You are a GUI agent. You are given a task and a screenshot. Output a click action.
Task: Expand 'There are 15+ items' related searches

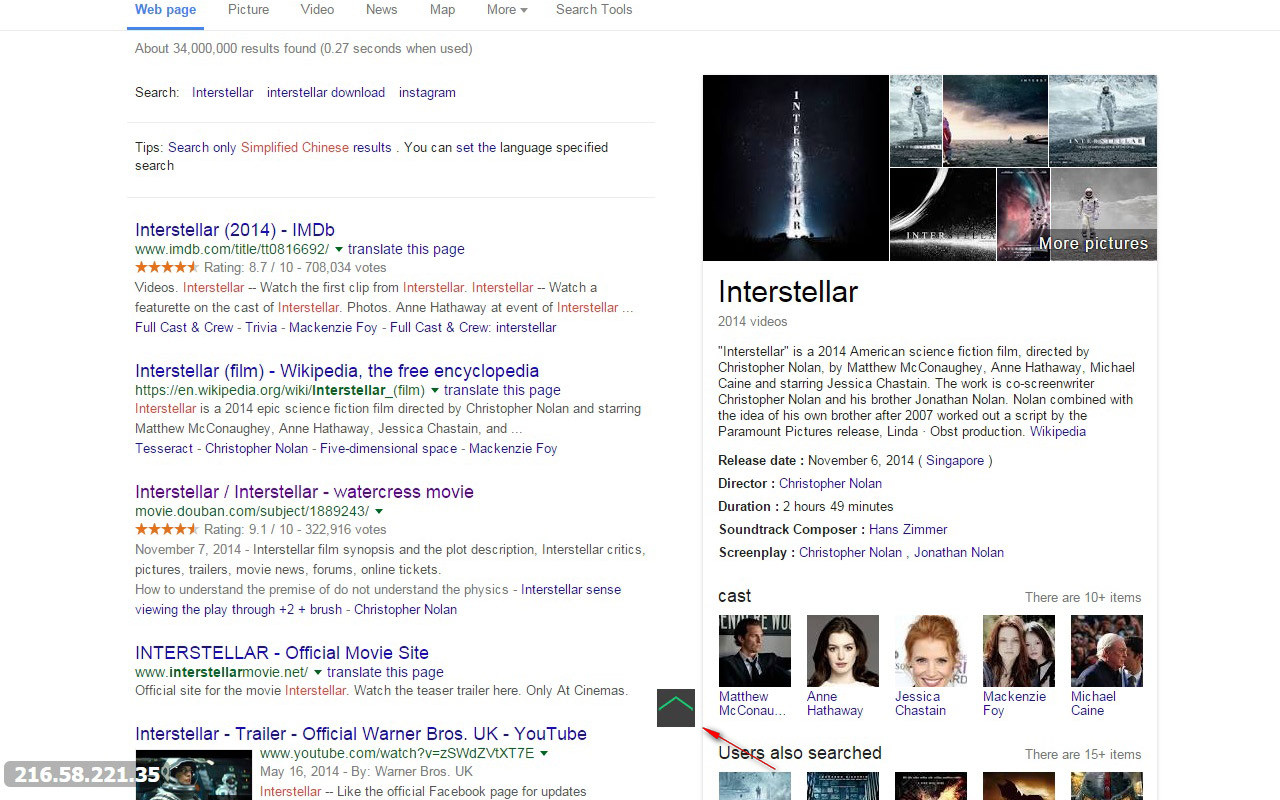click(x=1083, y=755)
